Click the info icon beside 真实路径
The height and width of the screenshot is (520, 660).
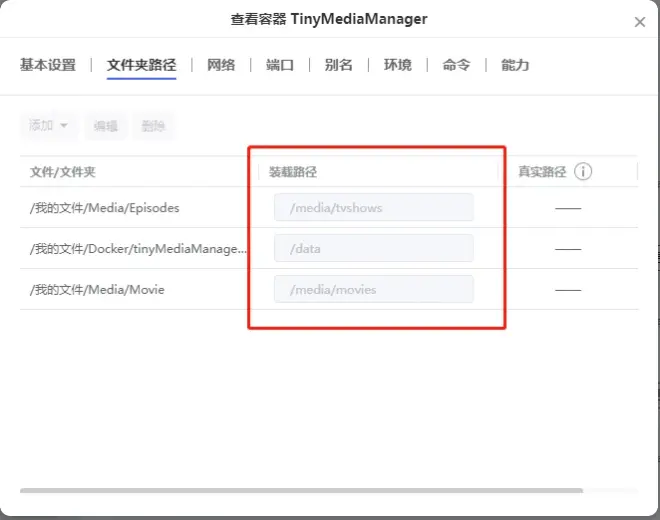(583, 171)
